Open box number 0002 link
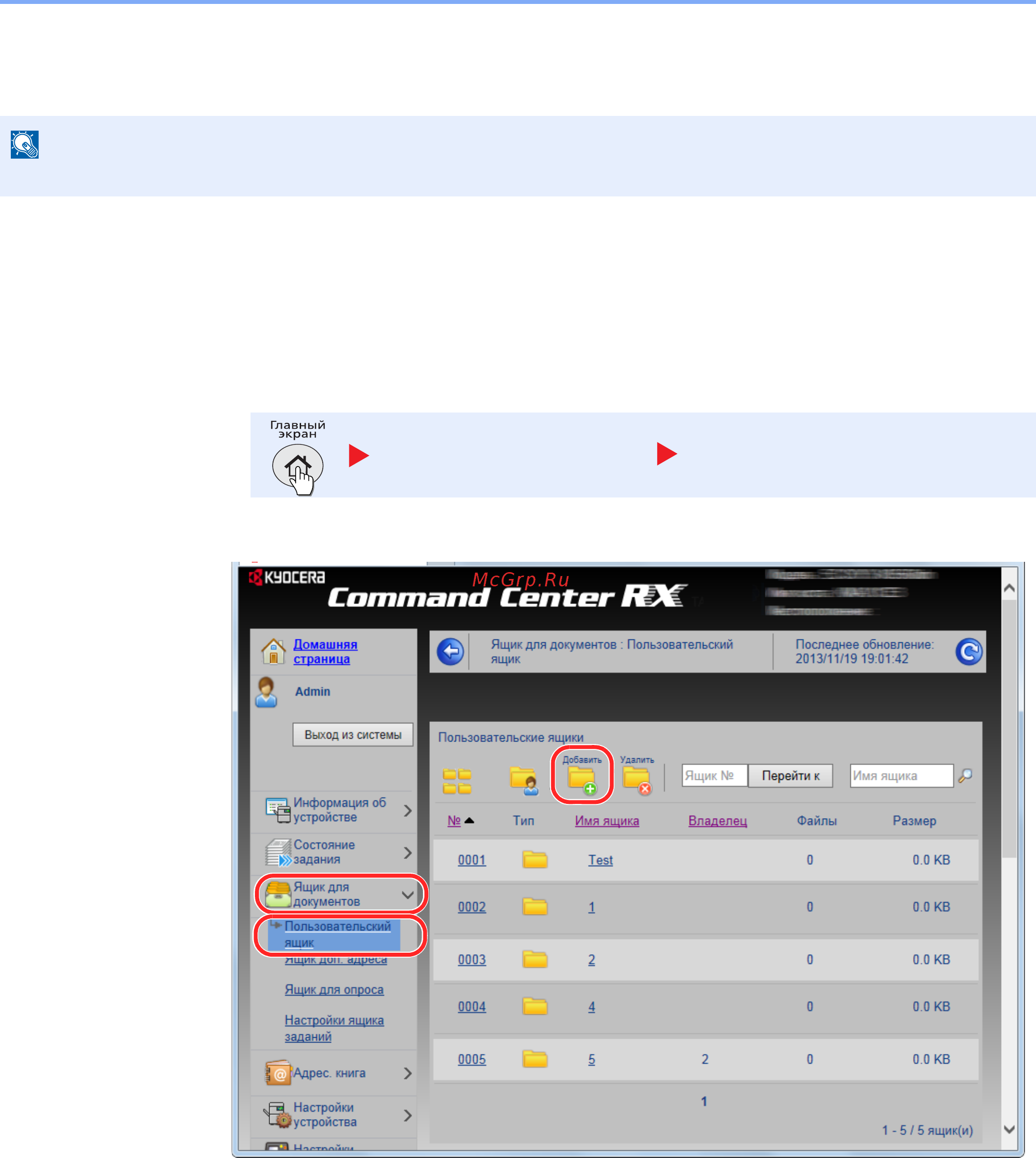Image resolution: width=1036 pixels, height=1158 pixels. click(472, 907)
